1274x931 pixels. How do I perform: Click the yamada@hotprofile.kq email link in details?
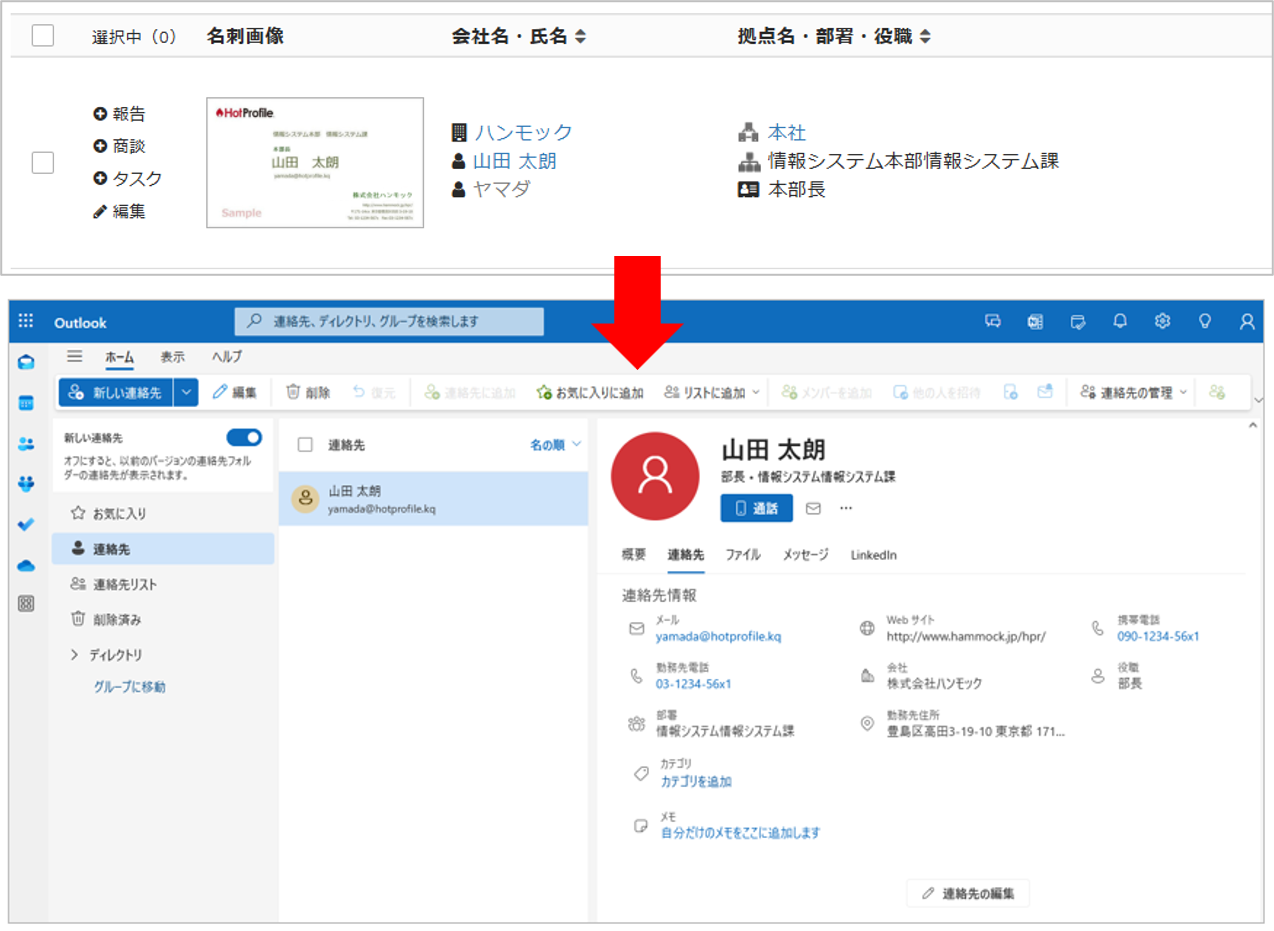click(x=718, y=636)
